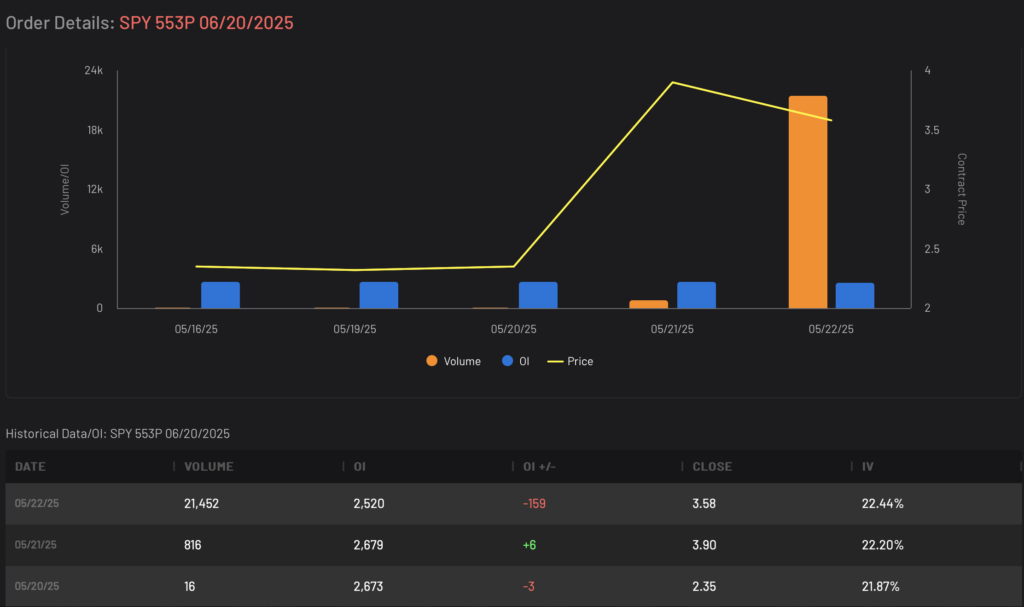1024x607 pixels.
Task: Click the IV value 22.20%
Action: [882, 545]
